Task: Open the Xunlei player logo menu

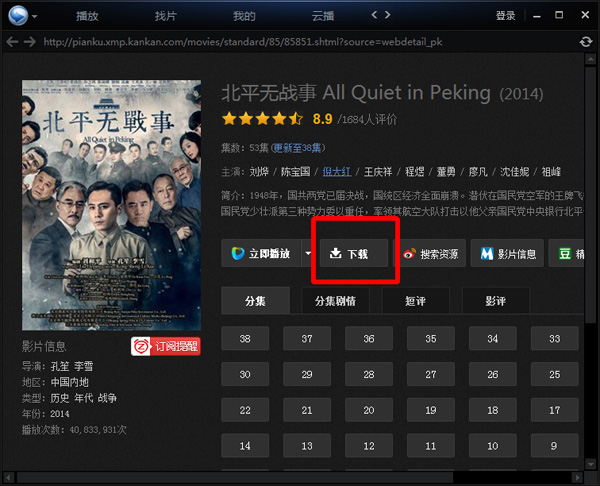Action: [x=17, y=16]
